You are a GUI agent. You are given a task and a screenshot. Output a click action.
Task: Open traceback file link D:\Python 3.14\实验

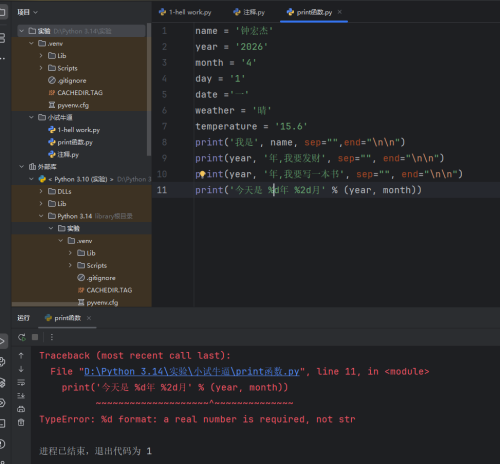click(x=192, y=371)
